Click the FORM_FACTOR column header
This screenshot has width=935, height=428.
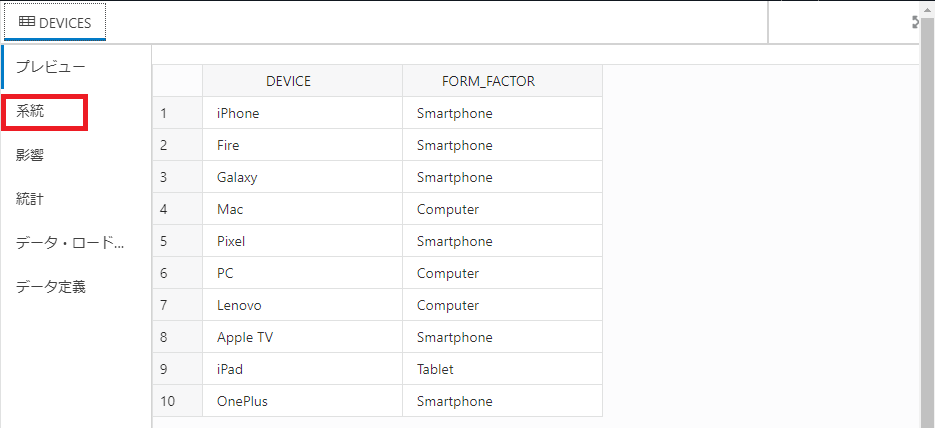tap(488, 82)
